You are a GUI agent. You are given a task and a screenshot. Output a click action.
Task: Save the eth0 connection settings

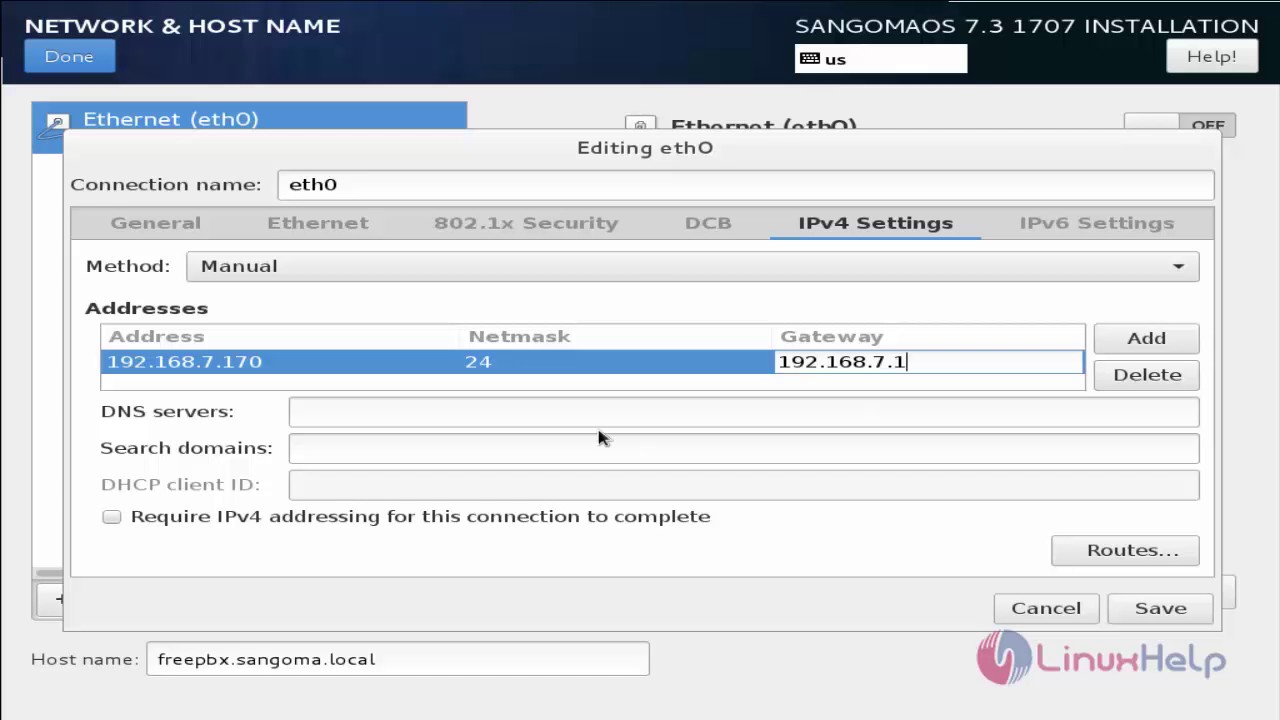click(x=1160, y=608)
